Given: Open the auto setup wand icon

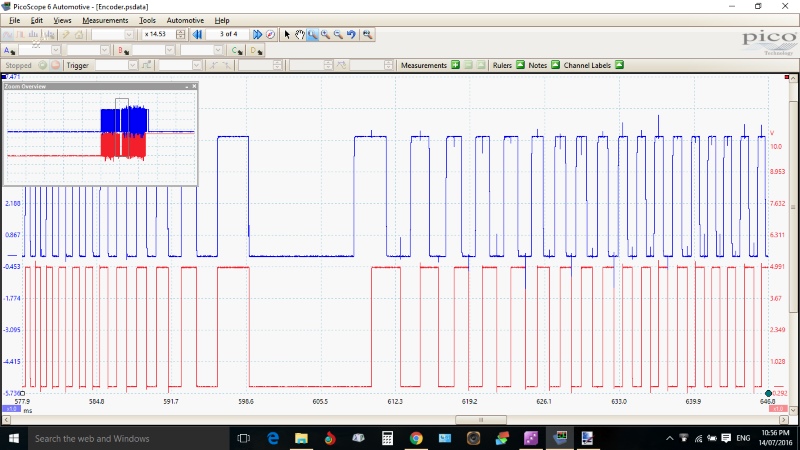Looking at the screenshot, I should click(66, 35).
